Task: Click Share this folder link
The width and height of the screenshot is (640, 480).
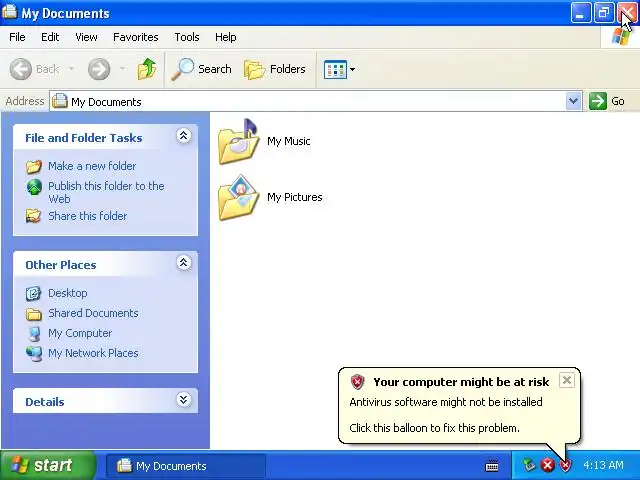Action: 87,216
